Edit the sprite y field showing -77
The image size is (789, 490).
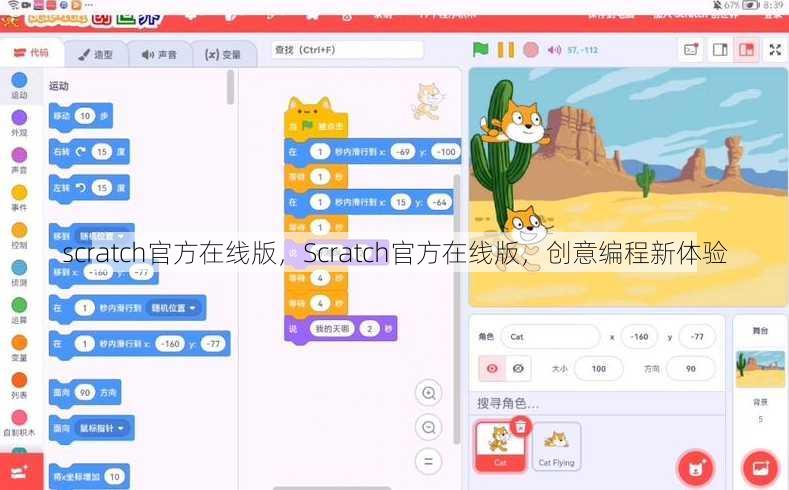click(697, 337)
